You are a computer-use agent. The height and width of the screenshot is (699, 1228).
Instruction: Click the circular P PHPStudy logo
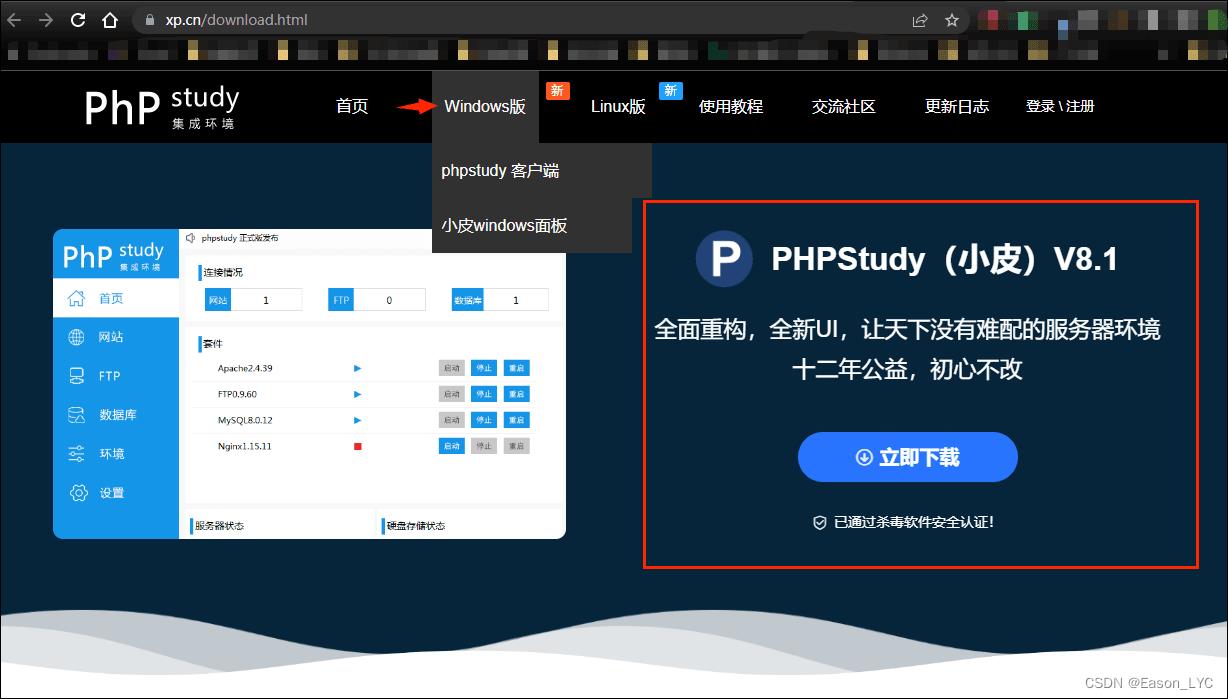724,258
